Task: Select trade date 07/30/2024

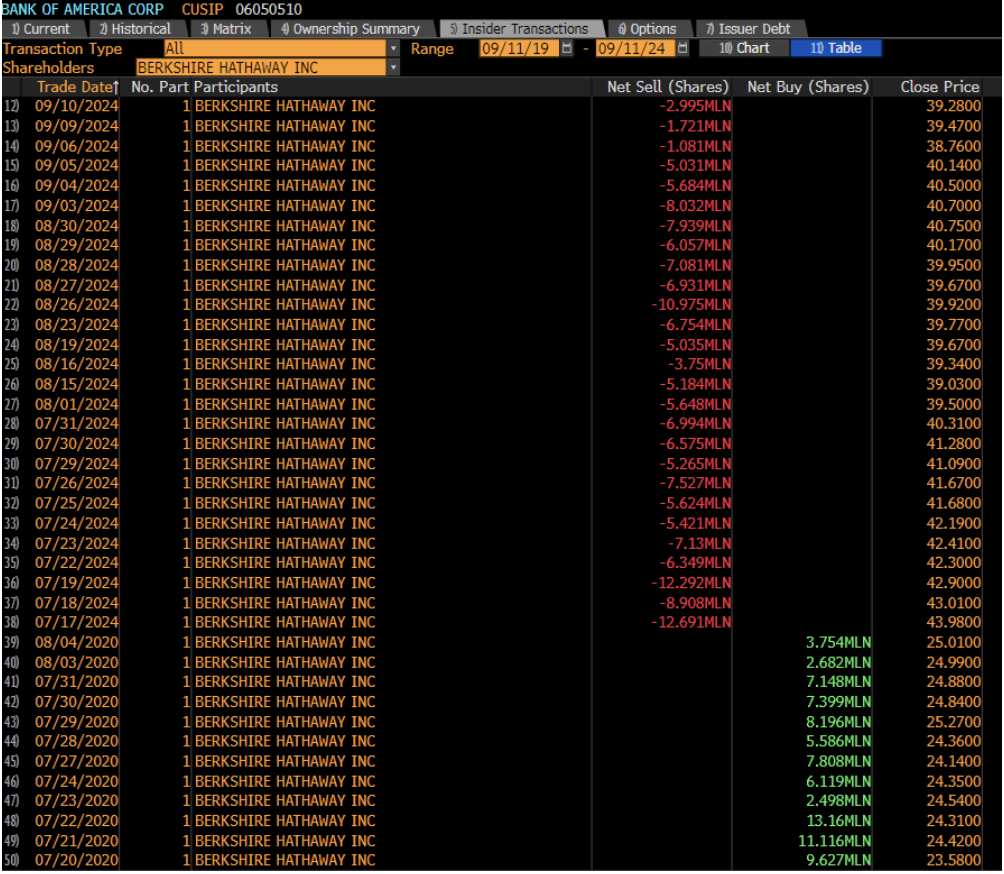Action: click(77, 444)
